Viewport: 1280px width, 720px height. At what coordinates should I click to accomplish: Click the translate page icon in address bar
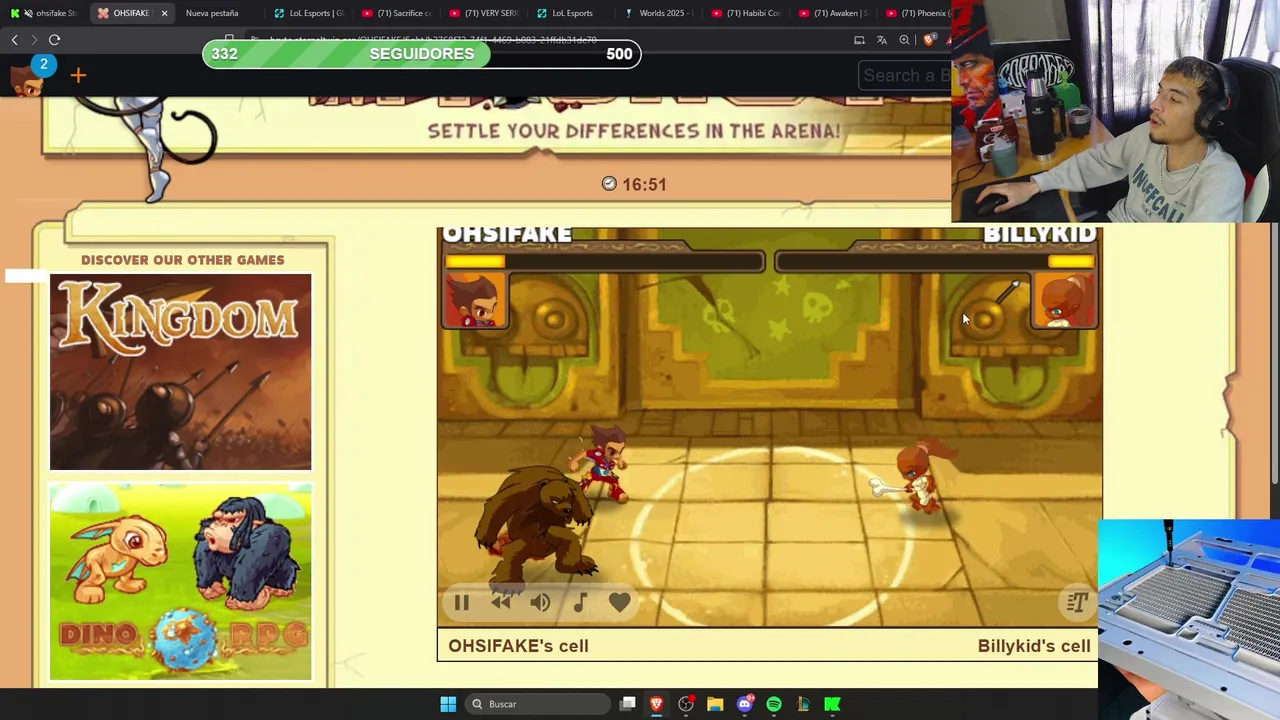pyautogui.click(x=882, y=40)
